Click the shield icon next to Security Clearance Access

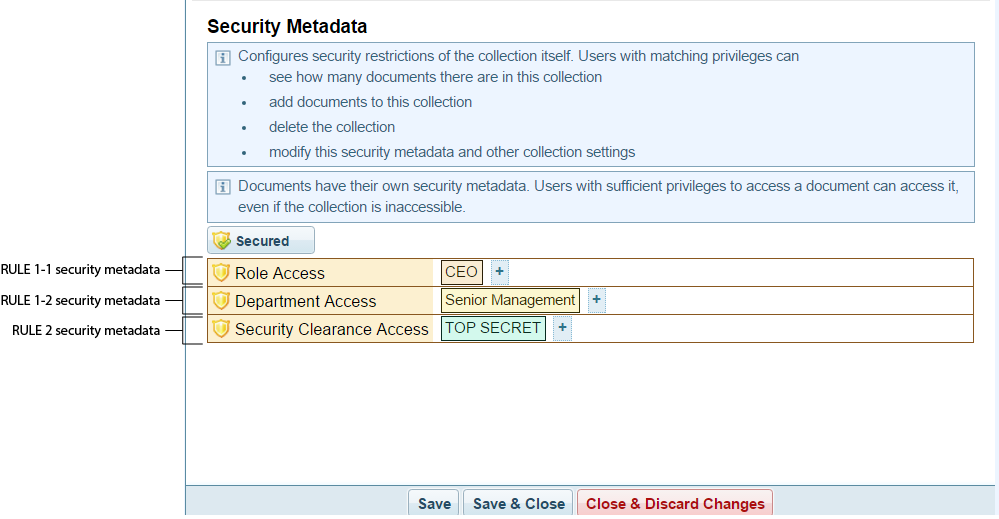[x=221, y=329]
